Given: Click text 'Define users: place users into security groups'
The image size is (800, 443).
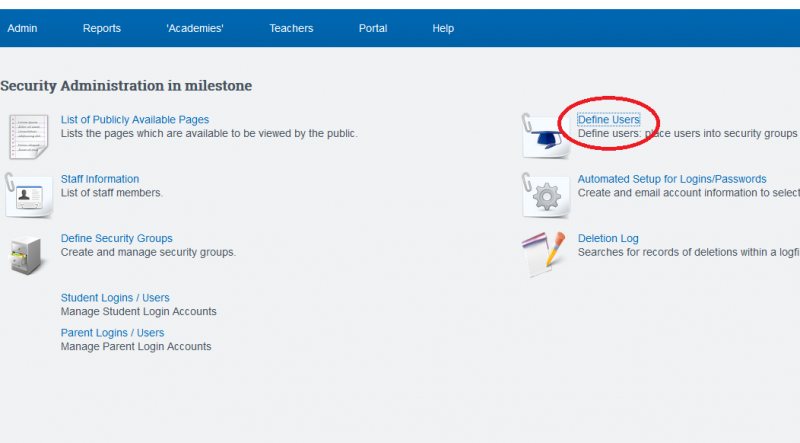Looking at the screenshot, I should 687,134.
